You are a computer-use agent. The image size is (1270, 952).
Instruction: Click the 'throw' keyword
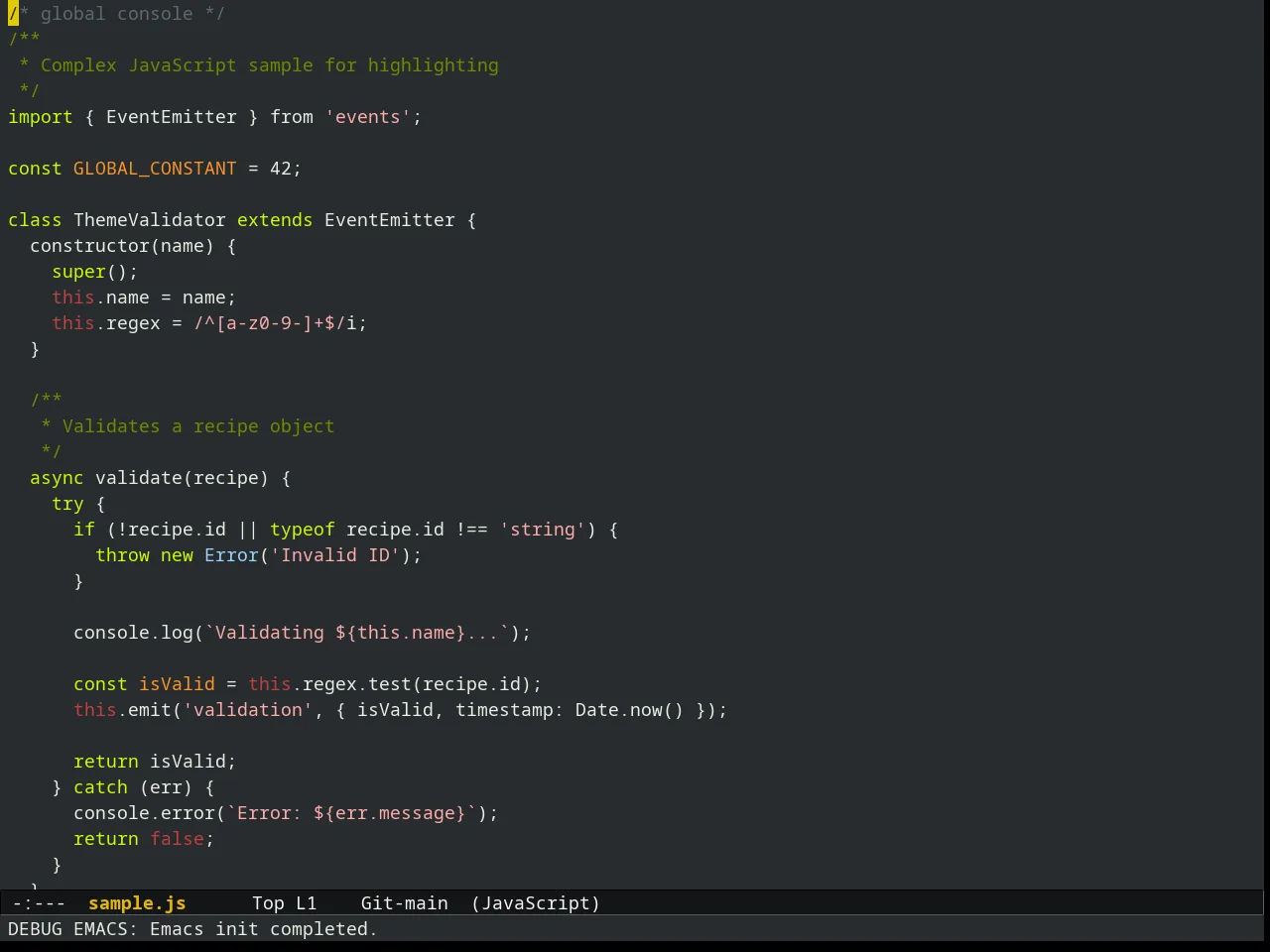[x=122, y=555]
